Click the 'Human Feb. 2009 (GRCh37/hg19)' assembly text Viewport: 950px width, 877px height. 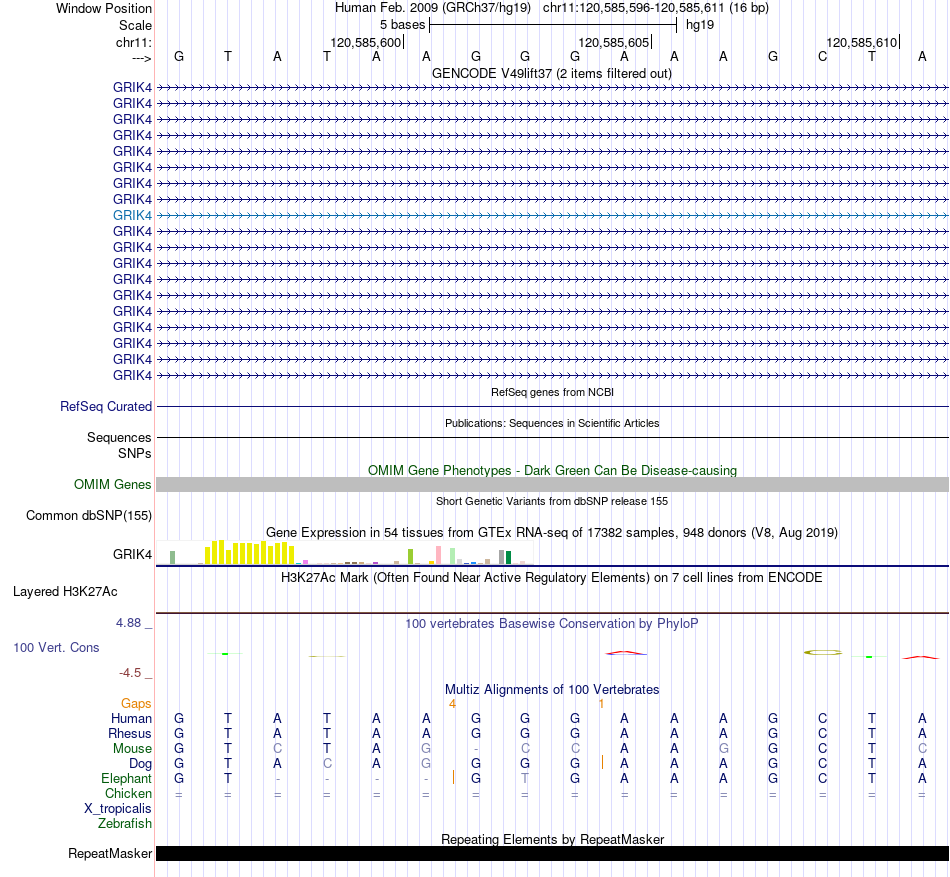click(433, 8)
